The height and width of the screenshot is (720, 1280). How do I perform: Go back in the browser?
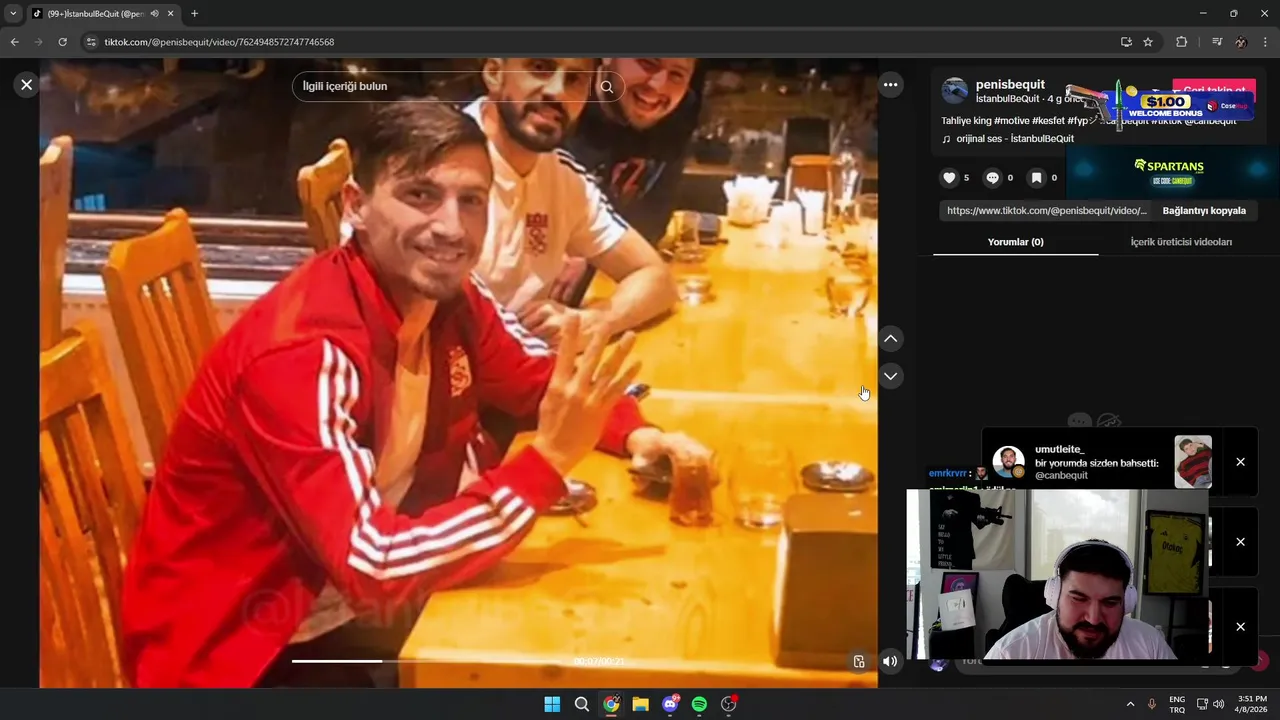(14, 42)
